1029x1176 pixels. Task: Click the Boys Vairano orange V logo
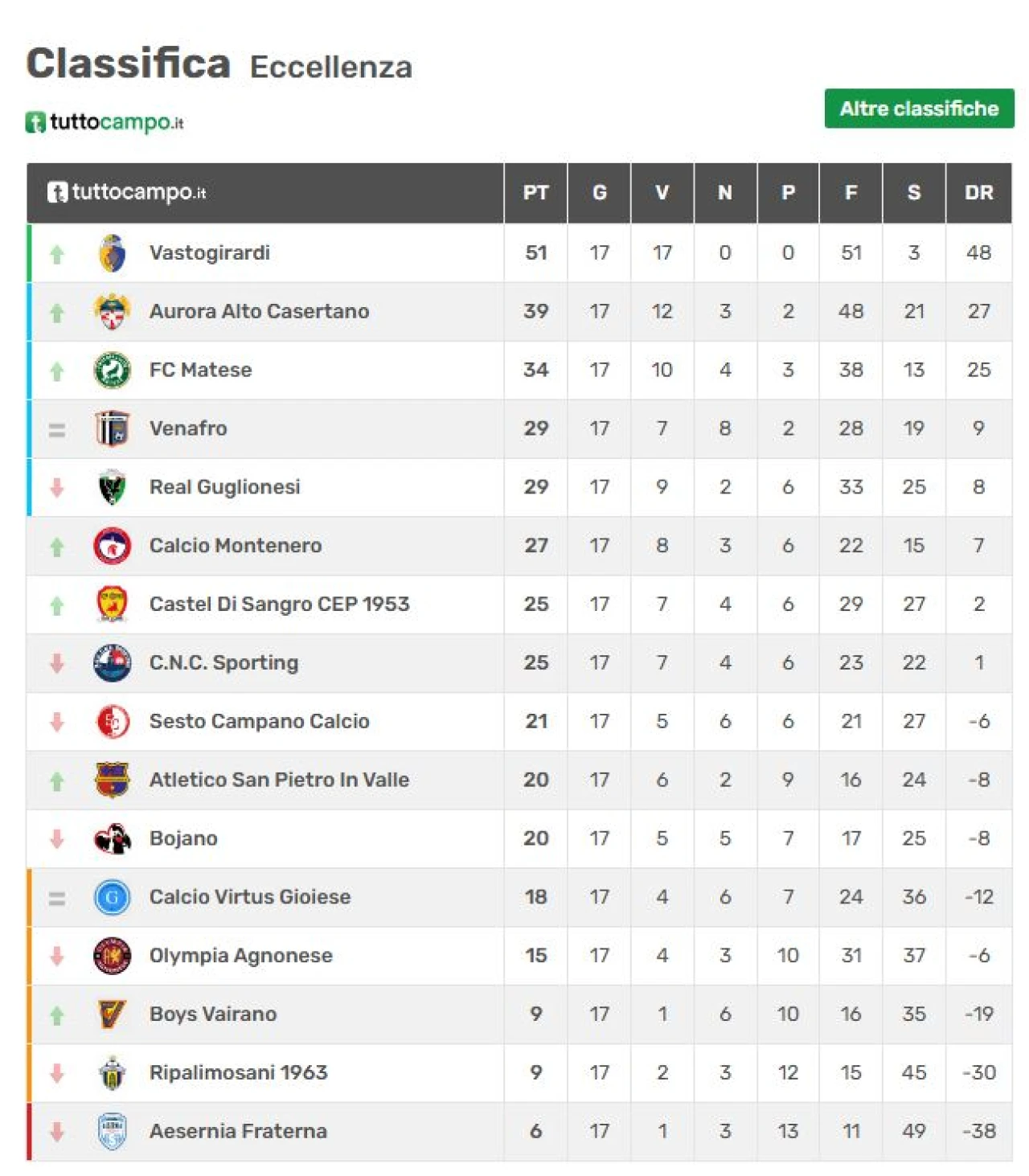pyautogui.click(x=113, y=1014)
